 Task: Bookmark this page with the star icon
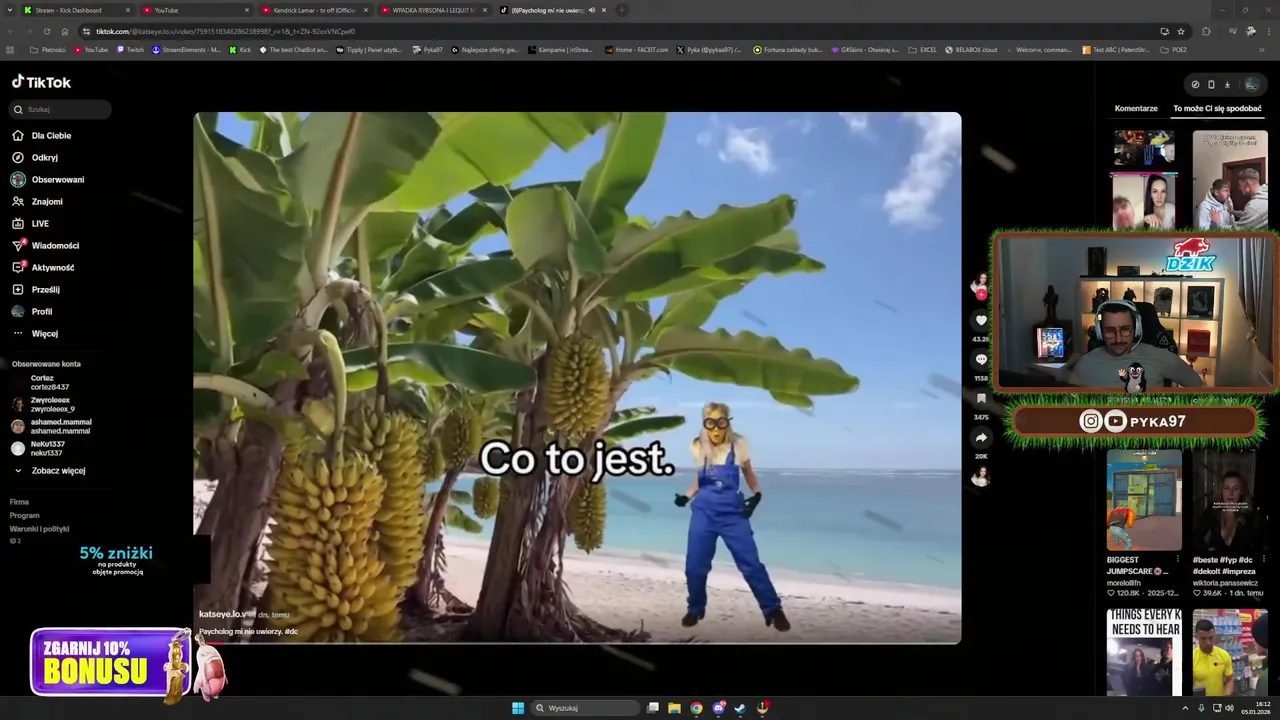point(1181,31)
